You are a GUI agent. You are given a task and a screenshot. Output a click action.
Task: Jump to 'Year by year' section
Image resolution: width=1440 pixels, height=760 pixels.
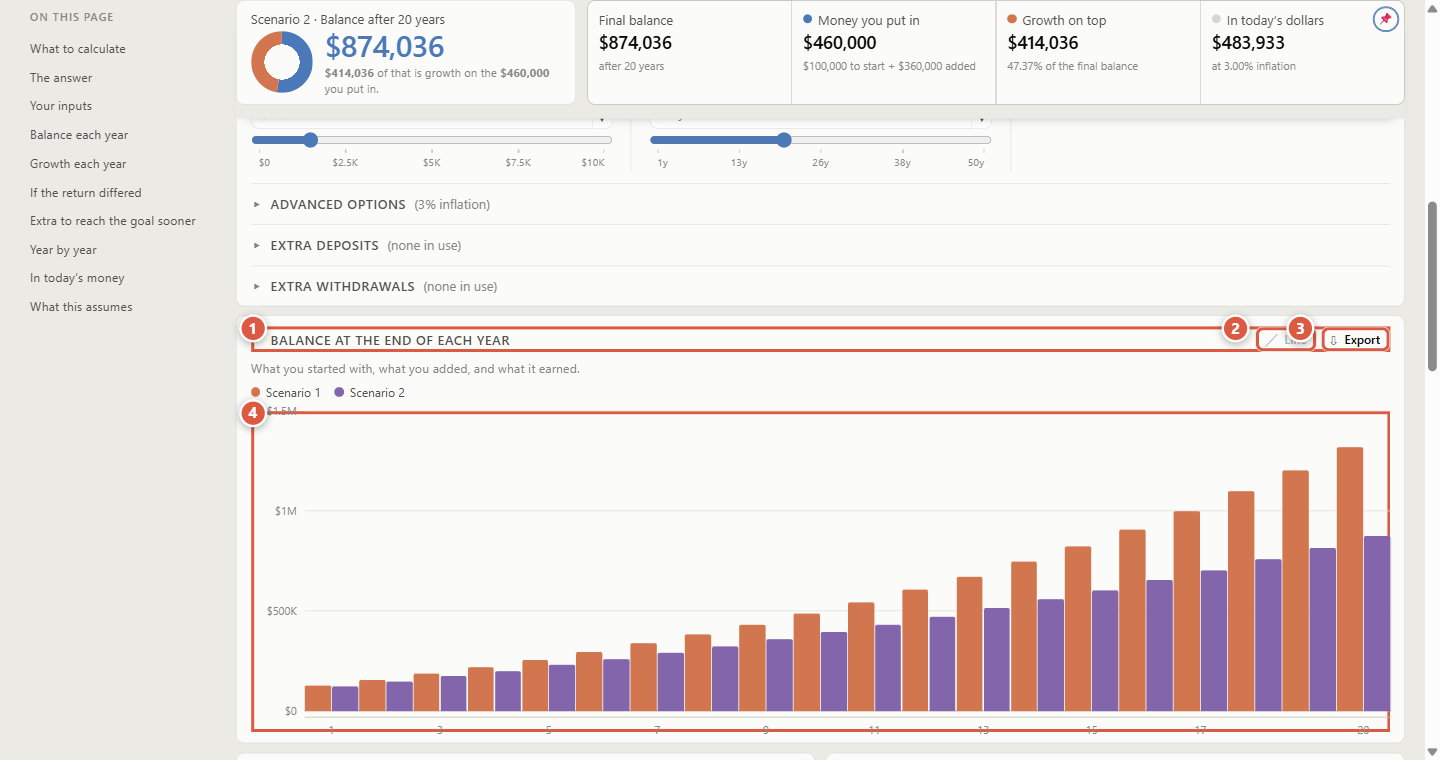[63, 250]
